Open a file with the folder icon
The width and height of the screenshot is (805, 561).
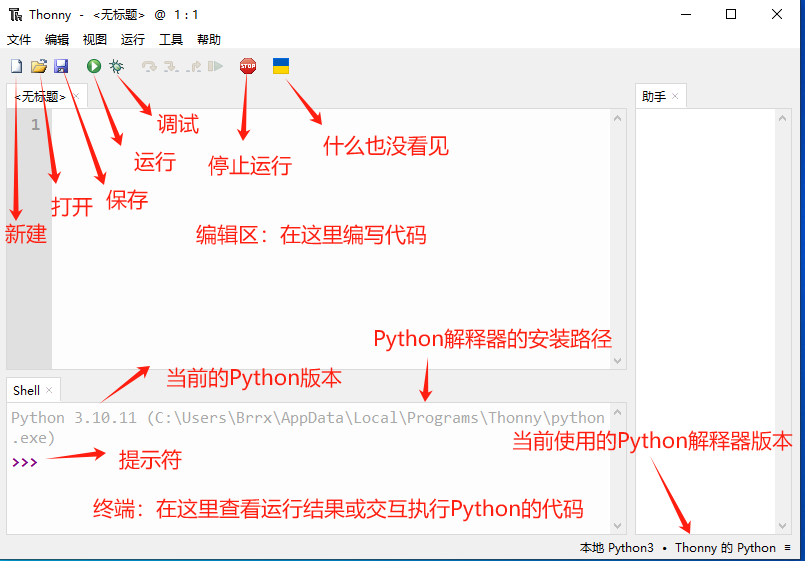pos(39,66)
